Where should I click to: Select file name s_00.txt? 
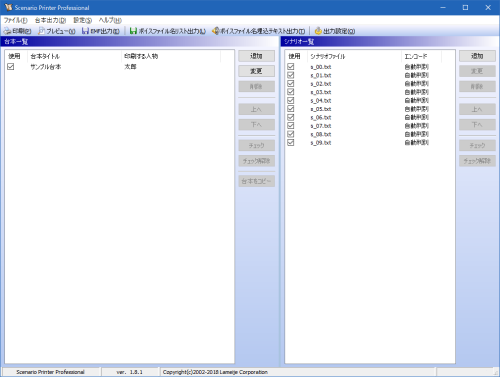(321, 67)
